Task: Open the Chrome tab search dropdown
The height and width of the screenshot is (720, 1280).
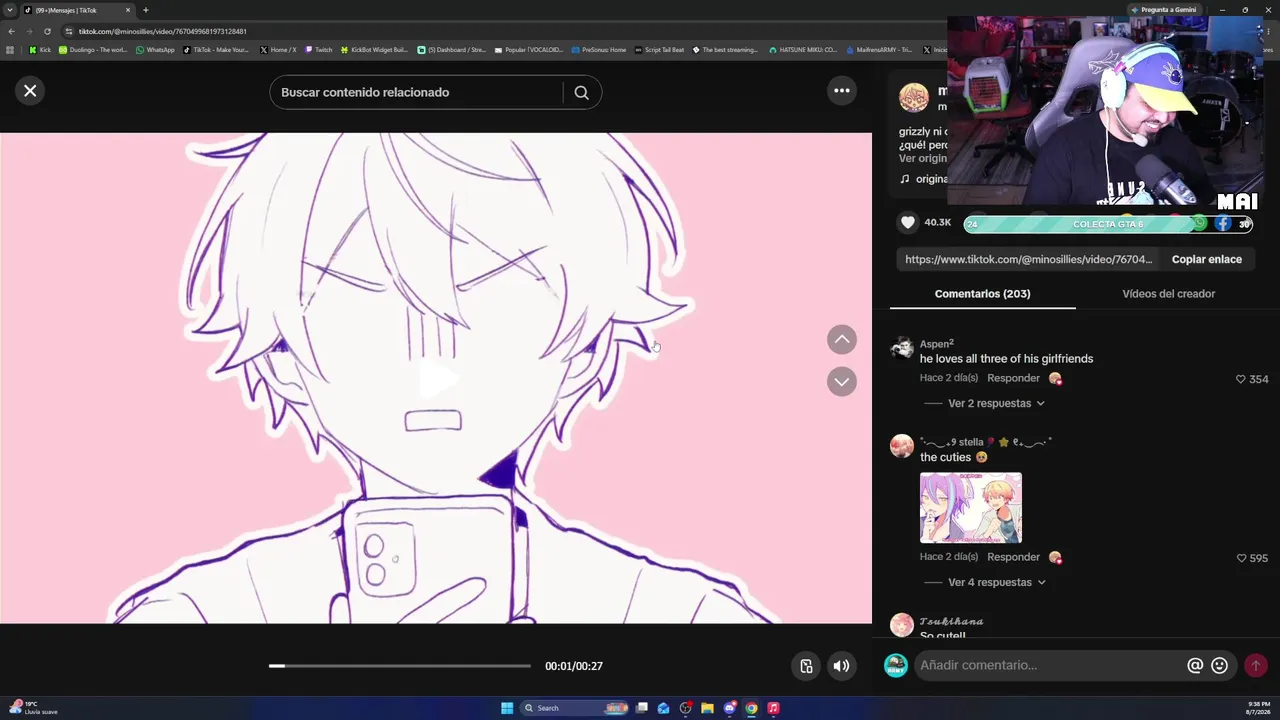Action: coord(10,10)
